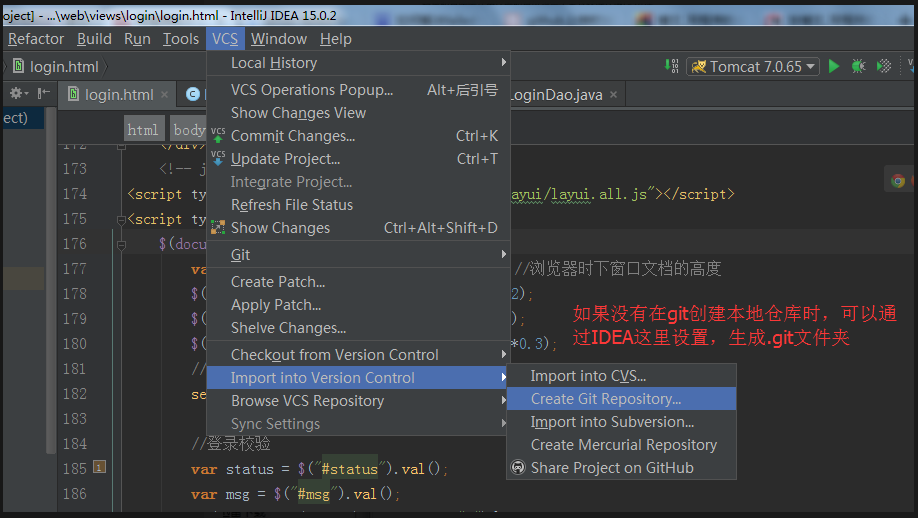Select Create Git Repository
918x518 pixels.
tap(621, 399)
